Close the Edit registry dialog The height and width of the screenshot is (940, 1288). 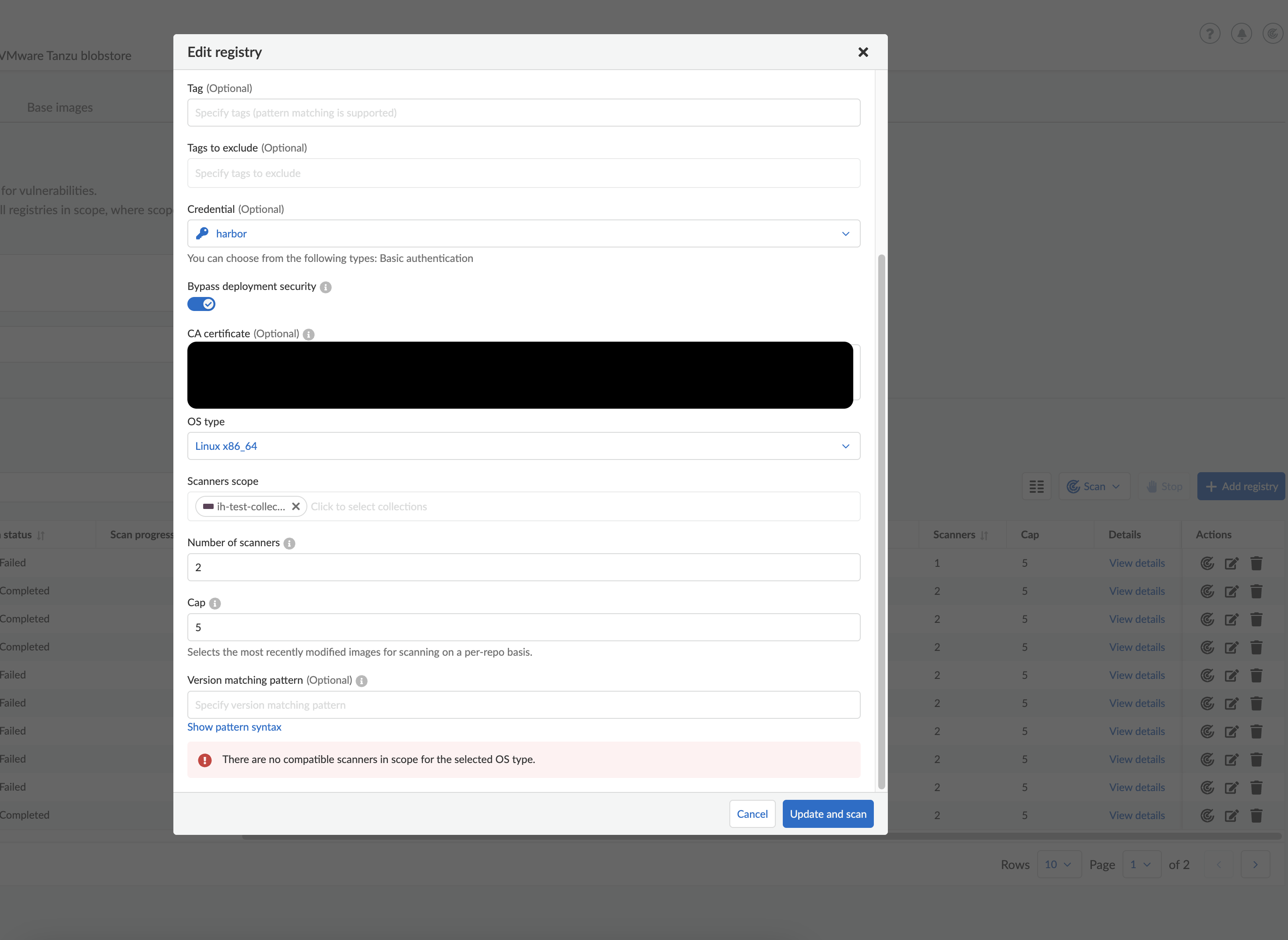[x=862, y=53]
